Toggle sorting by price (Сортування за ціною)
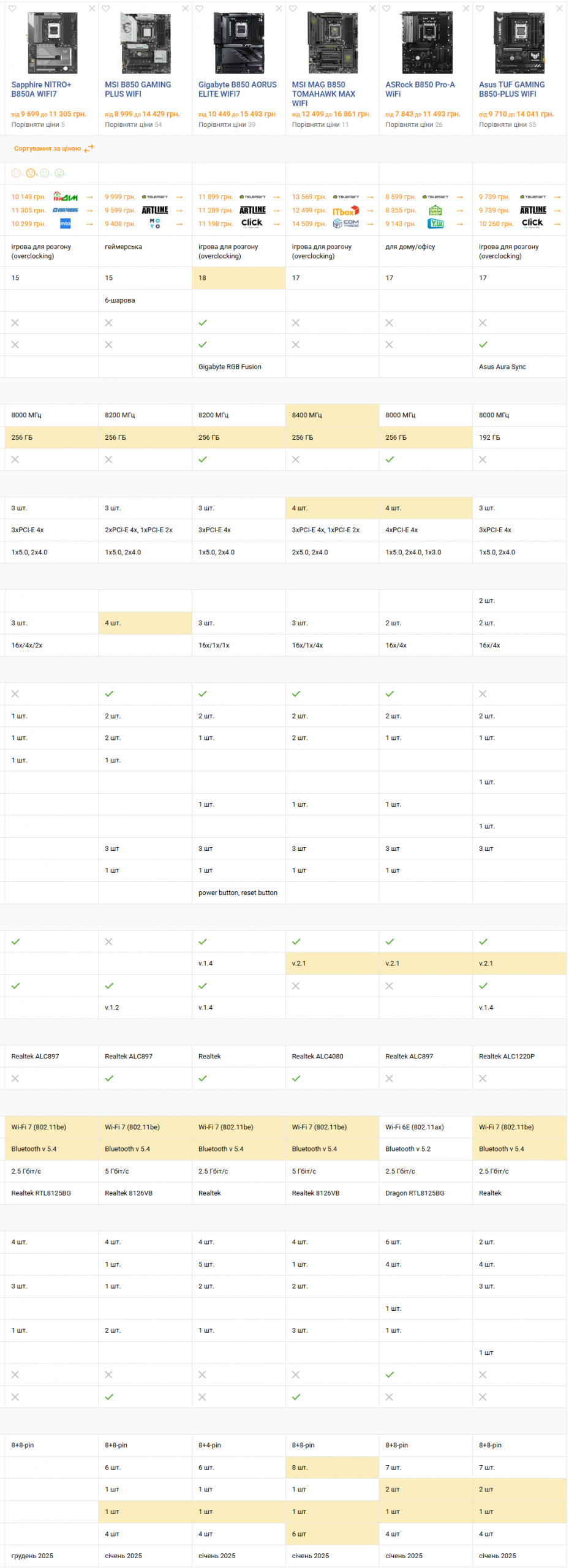This screenshot has width=569, height=1568. click(x=54, y=149)
